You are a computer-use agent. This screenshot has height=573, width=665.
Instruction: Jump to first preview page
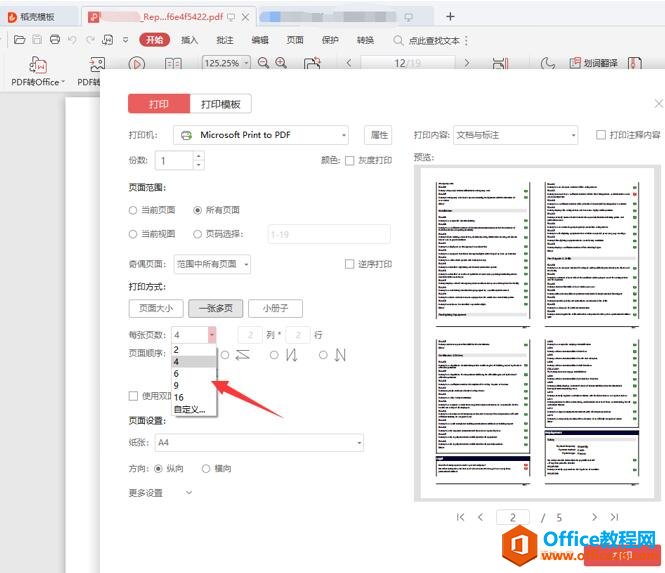[460, 517]
